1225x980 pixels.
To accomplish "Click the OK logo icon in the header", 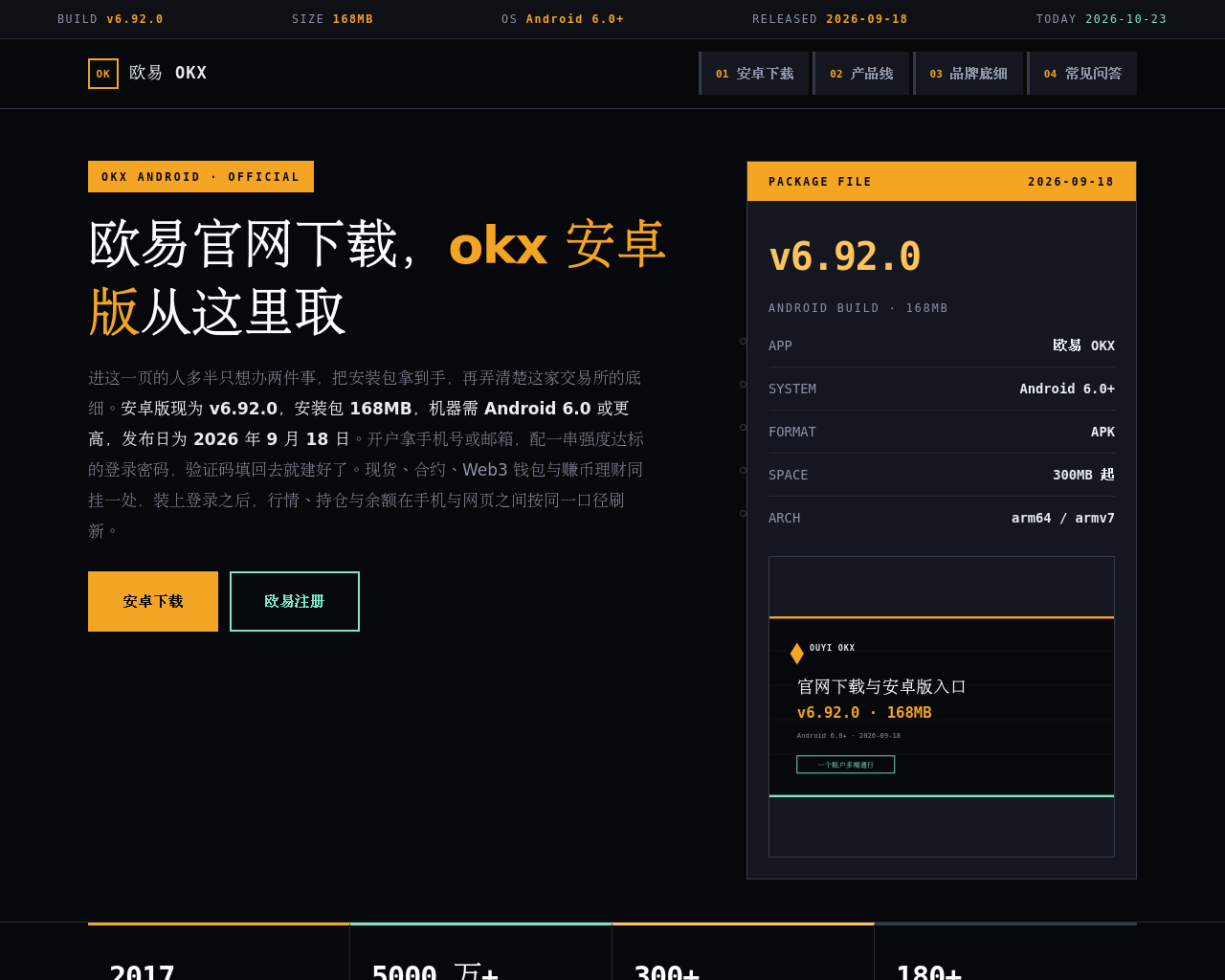I will coord(103,74).
